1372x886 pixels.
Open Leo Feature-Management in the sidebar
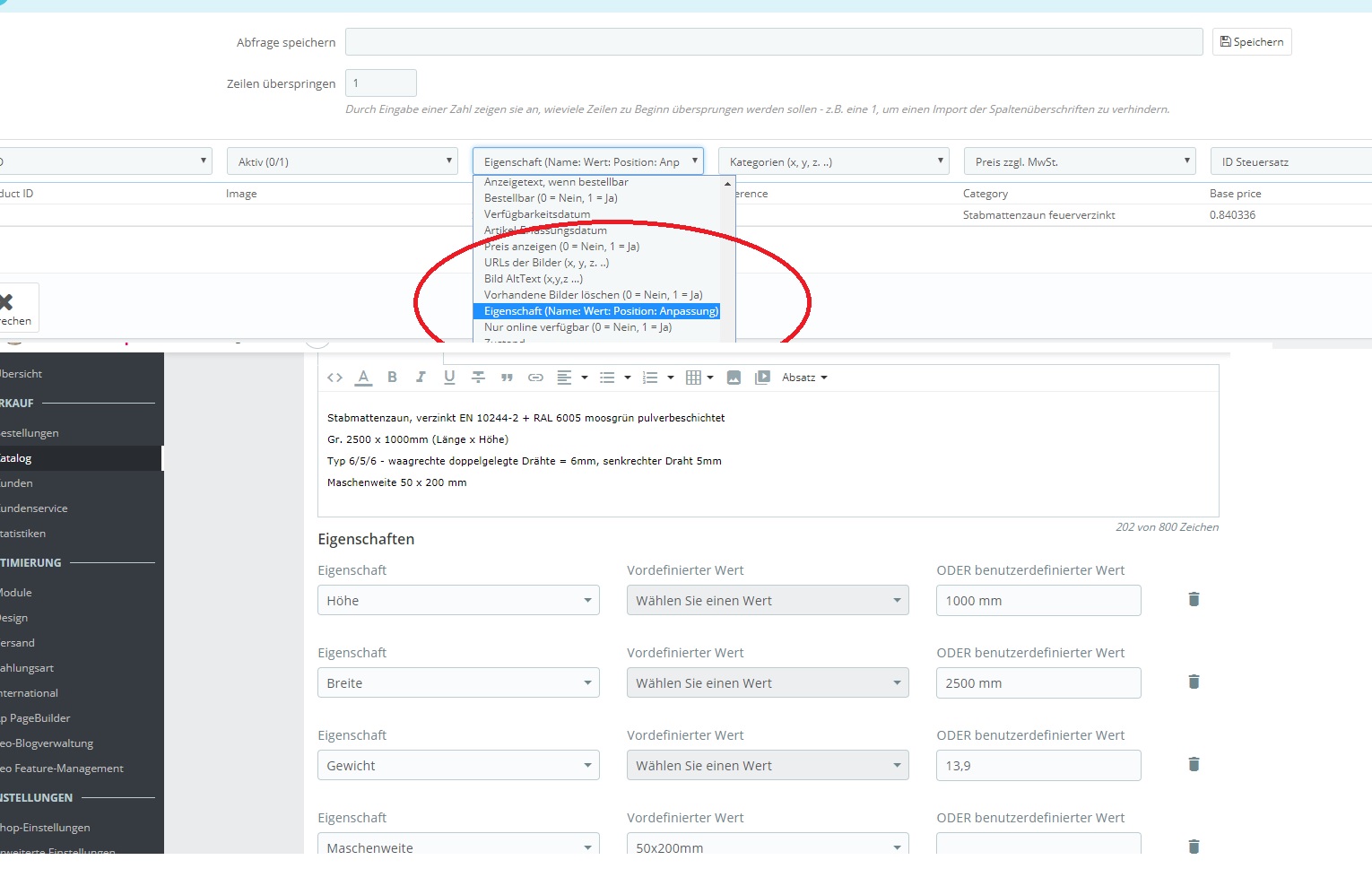click(62, 769)
